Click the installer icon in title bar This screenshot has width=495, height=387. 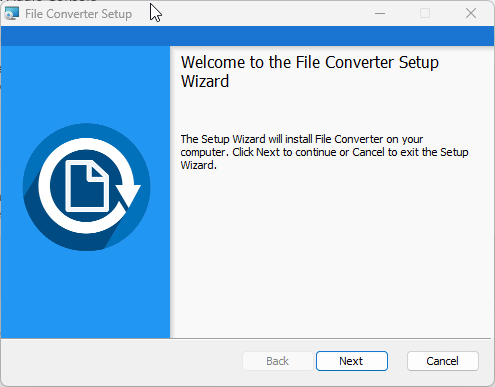coord(12,13)
